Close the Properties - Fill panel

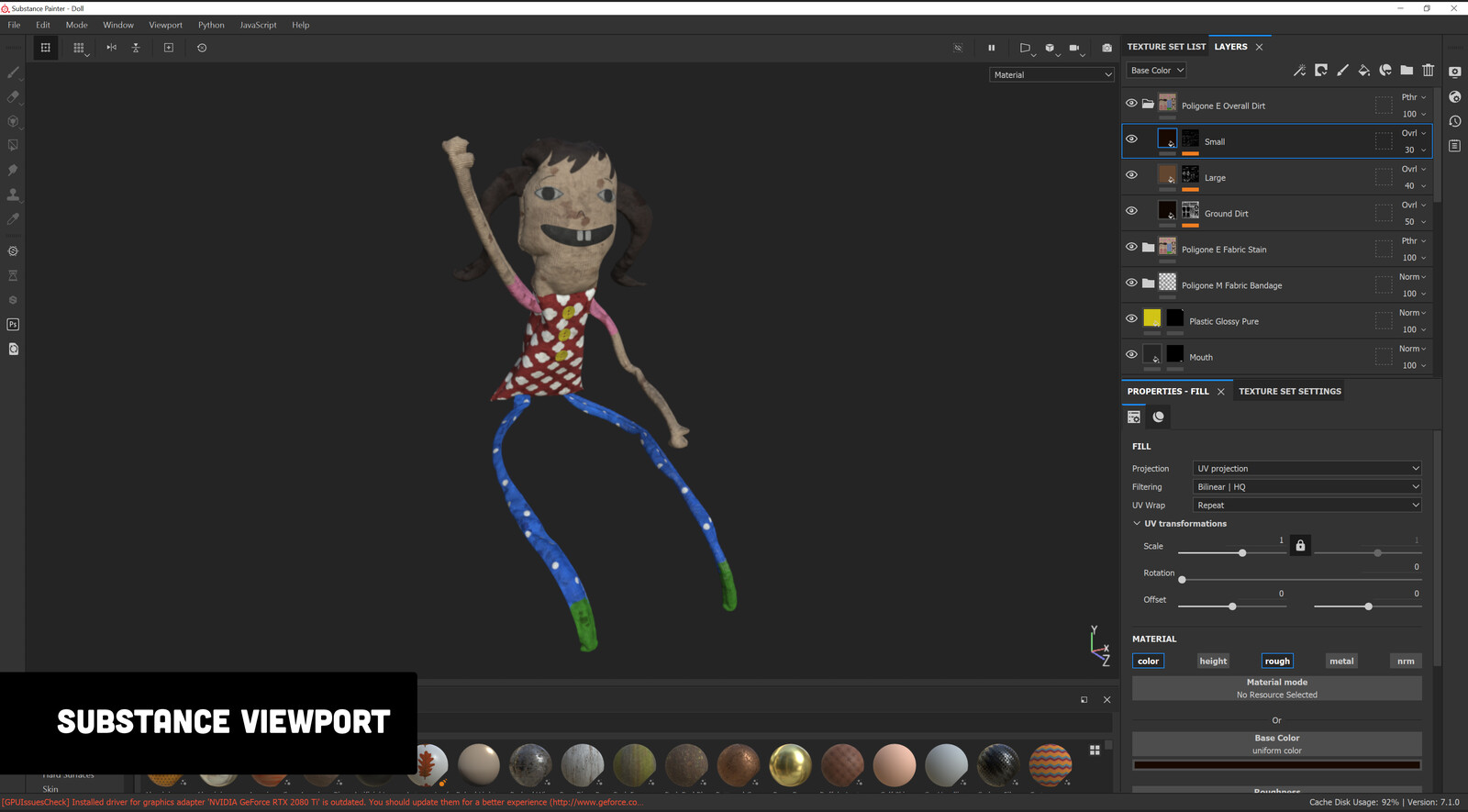click(1220, 392)
